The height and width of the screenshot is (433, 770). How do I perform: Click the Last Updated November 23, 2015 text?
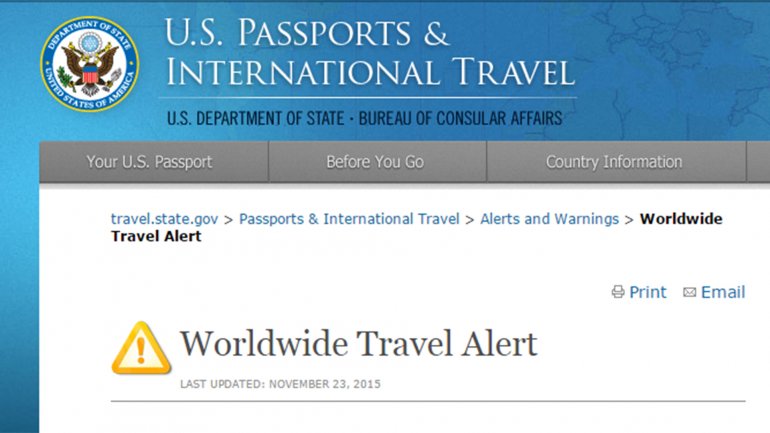pos(280,384)
